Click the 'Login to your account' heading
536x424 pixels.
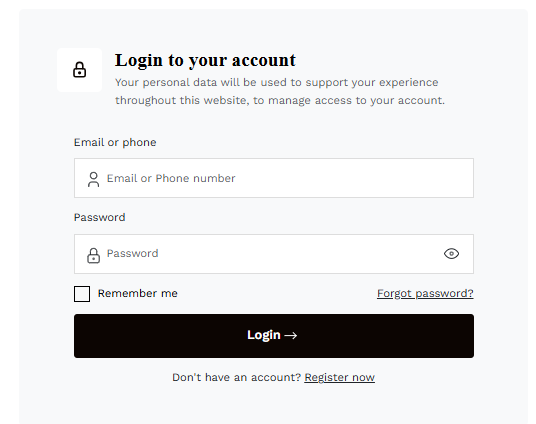click(205, 60)
